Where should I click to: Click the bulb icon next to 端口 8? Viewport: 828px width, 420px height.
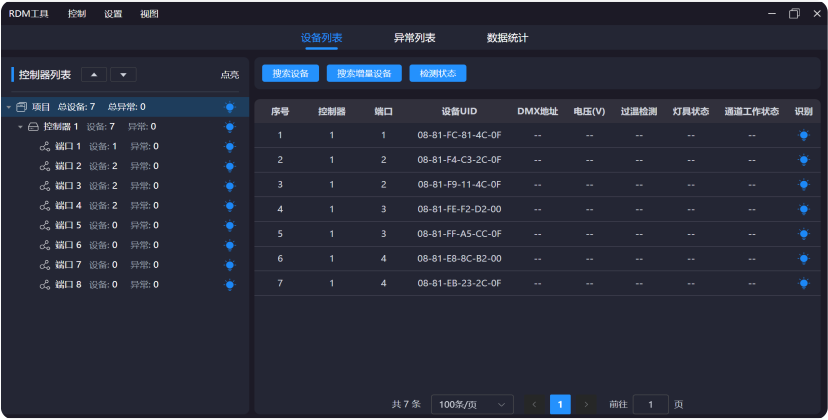[230, 285]
